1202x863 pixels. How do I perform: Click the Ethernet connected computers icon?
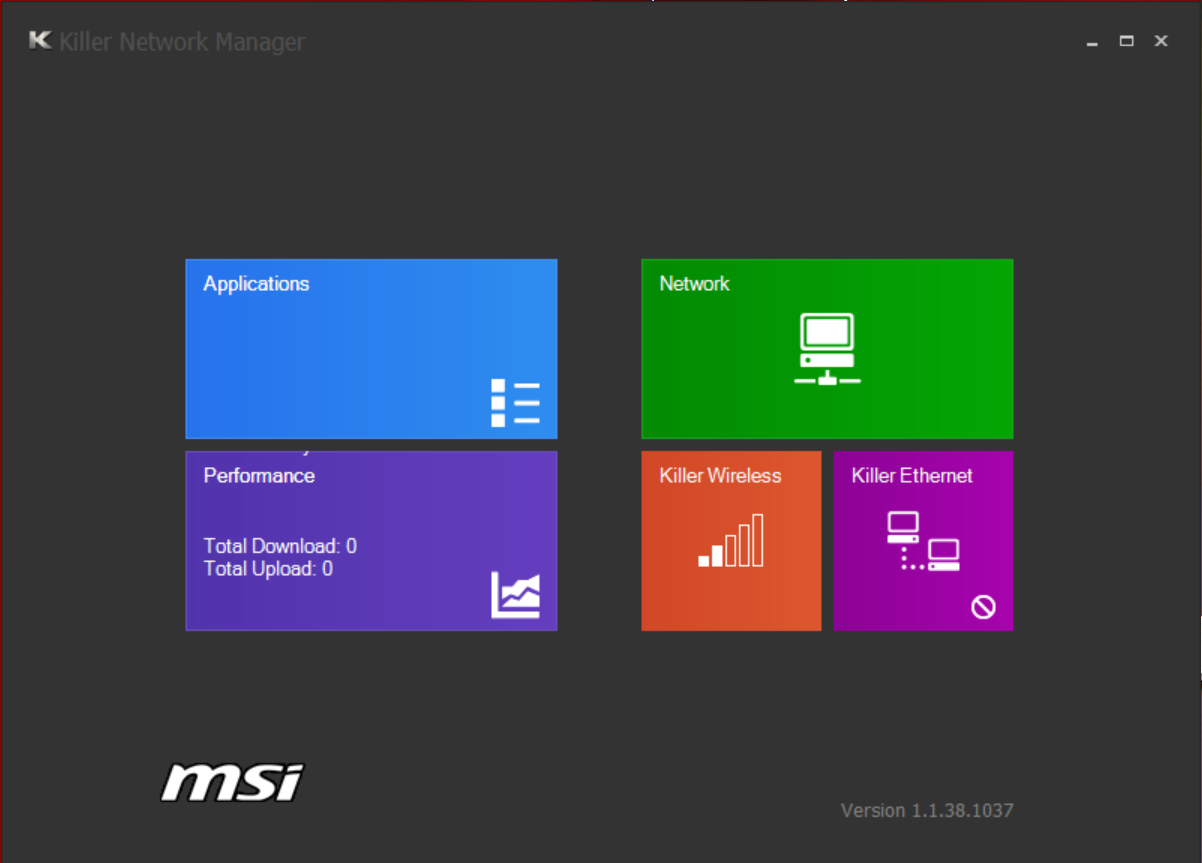(923, 541)
